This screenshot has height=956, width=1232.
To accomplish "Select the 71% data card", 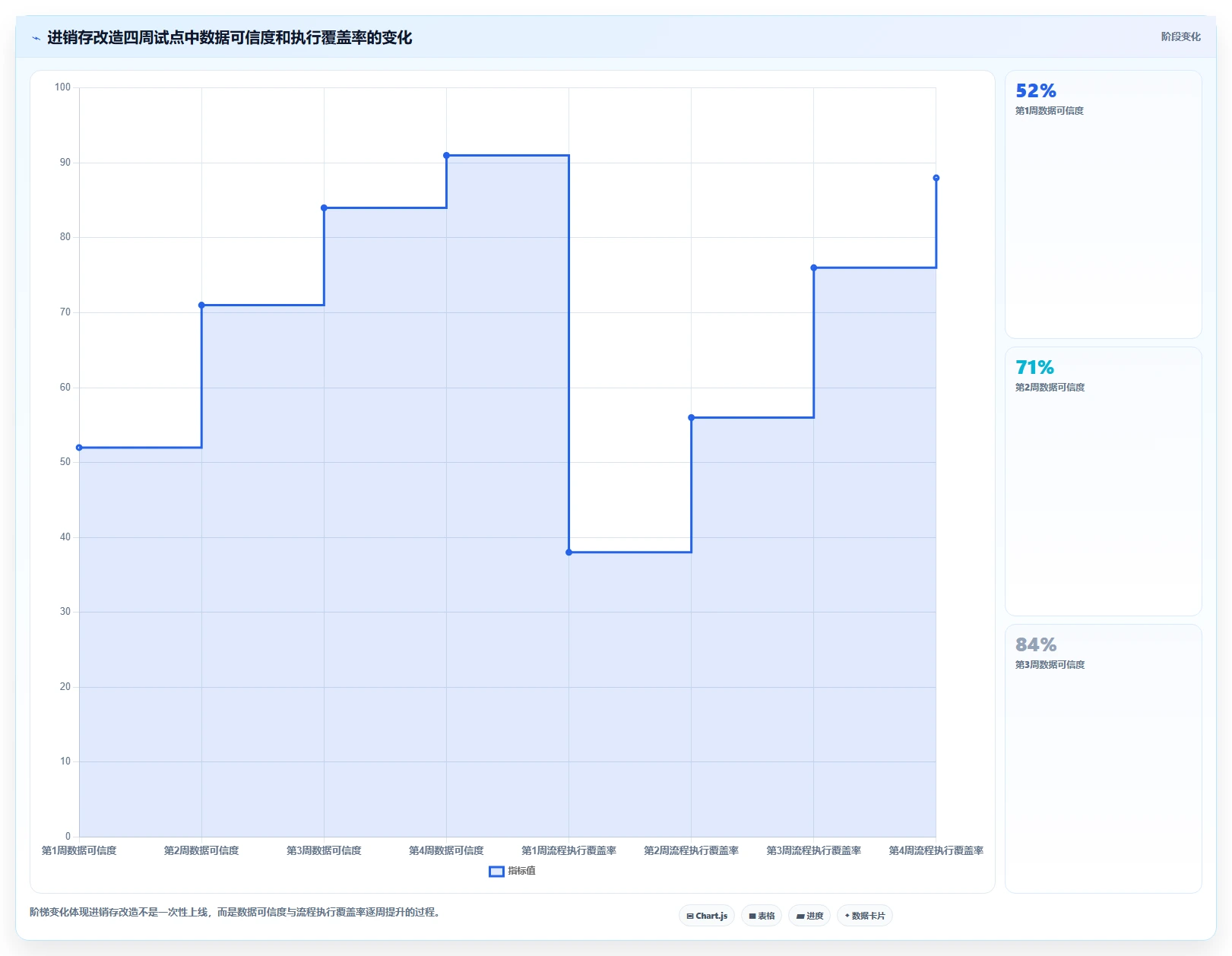I will tap(1104, 482).
